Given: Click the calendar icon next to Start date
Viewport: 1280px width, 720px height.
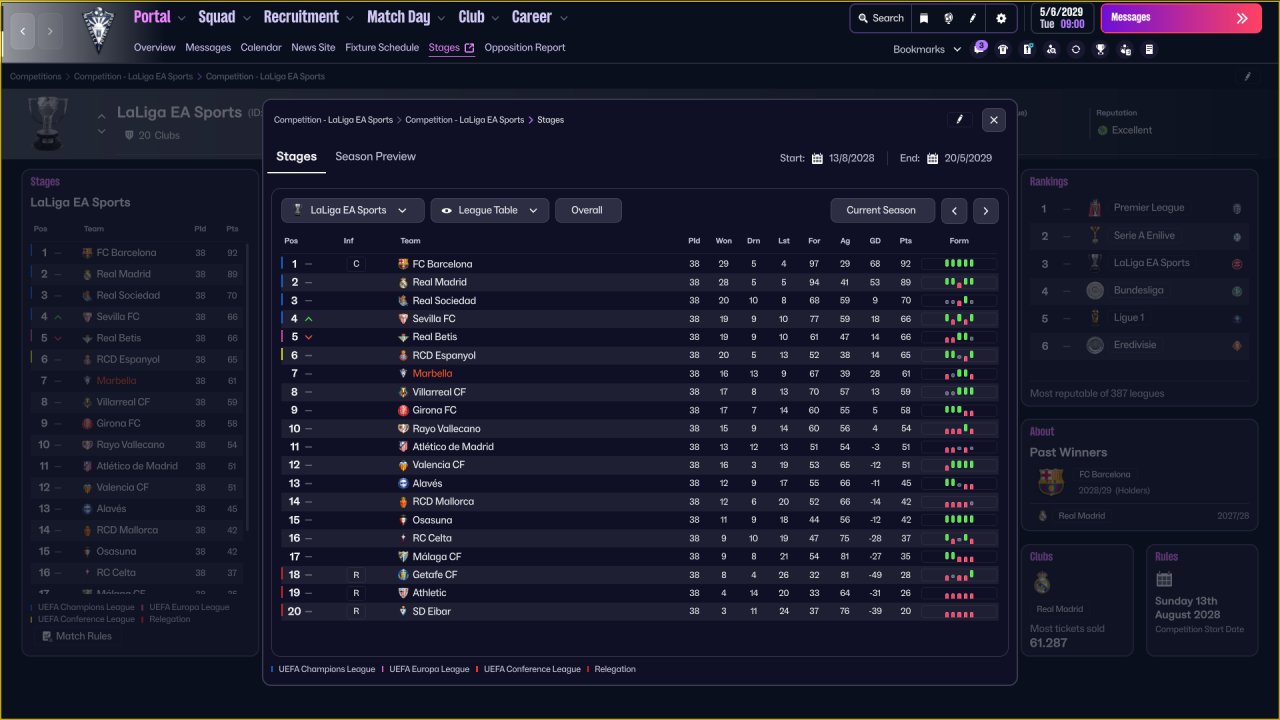Looking at the screenshot, I should point(817,158).
